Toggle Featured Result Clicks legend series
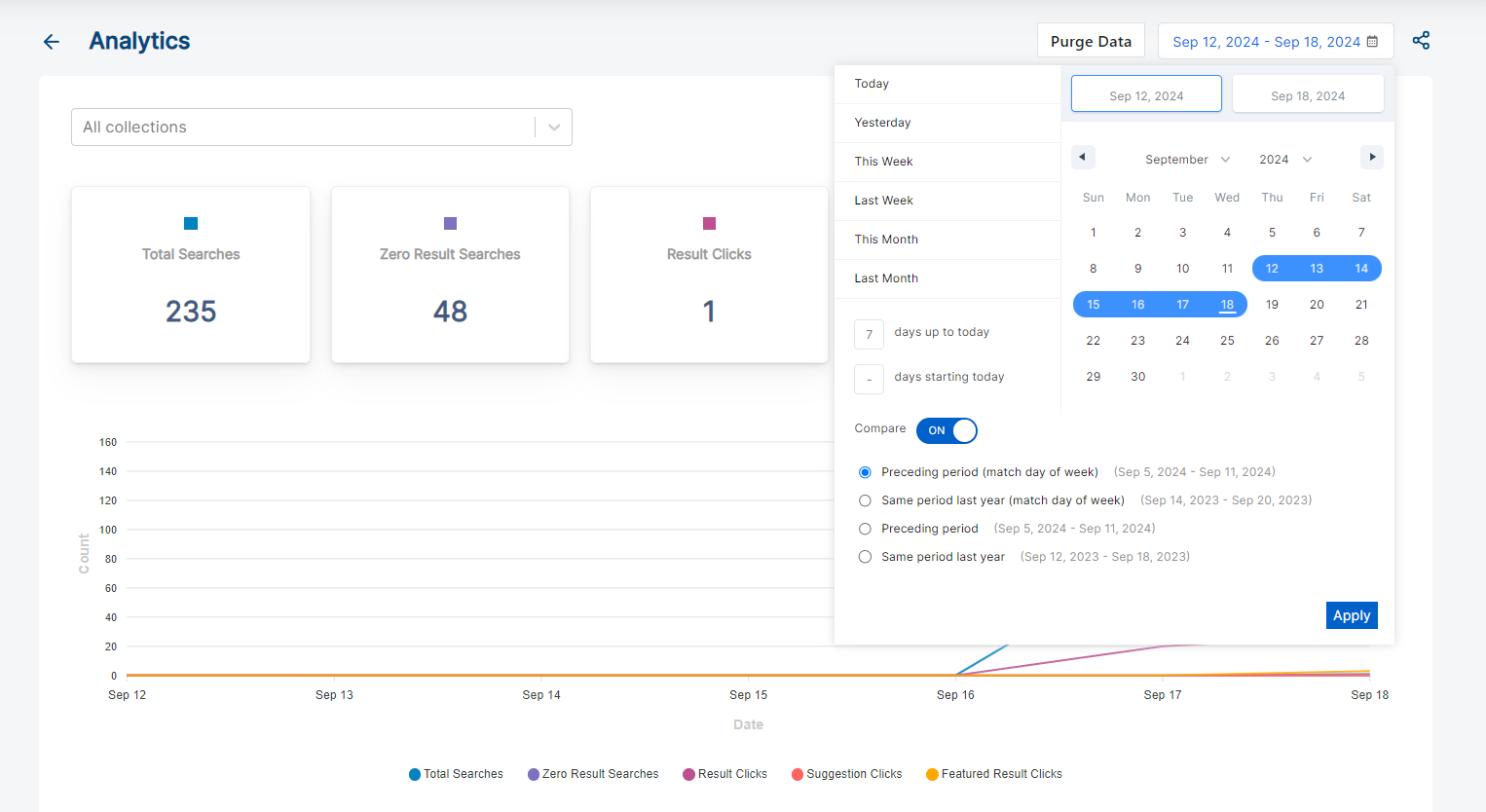 tap(994, 774)
